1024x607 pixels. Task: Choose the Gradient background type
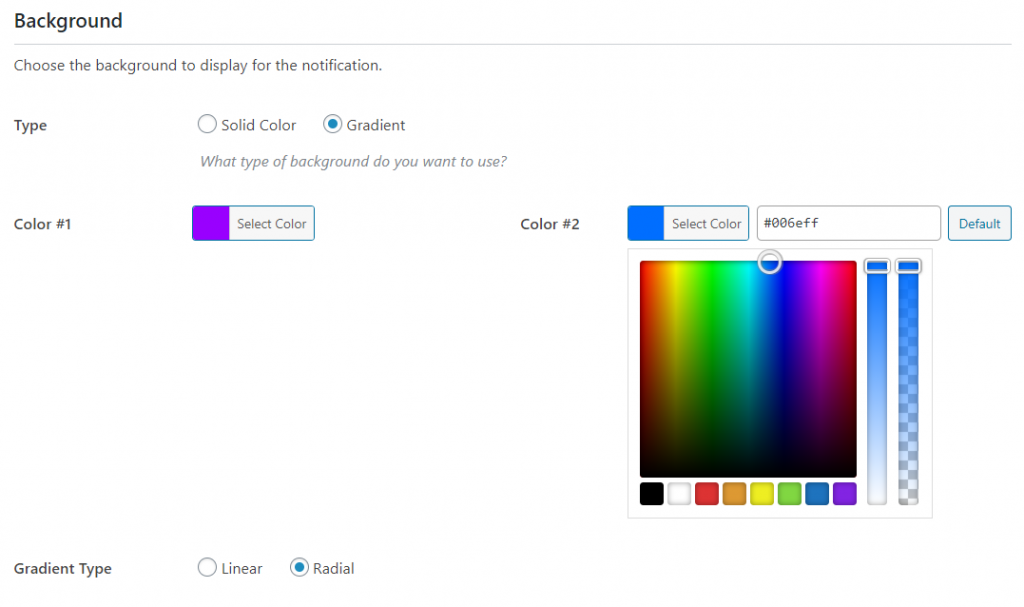click(333, 125)
